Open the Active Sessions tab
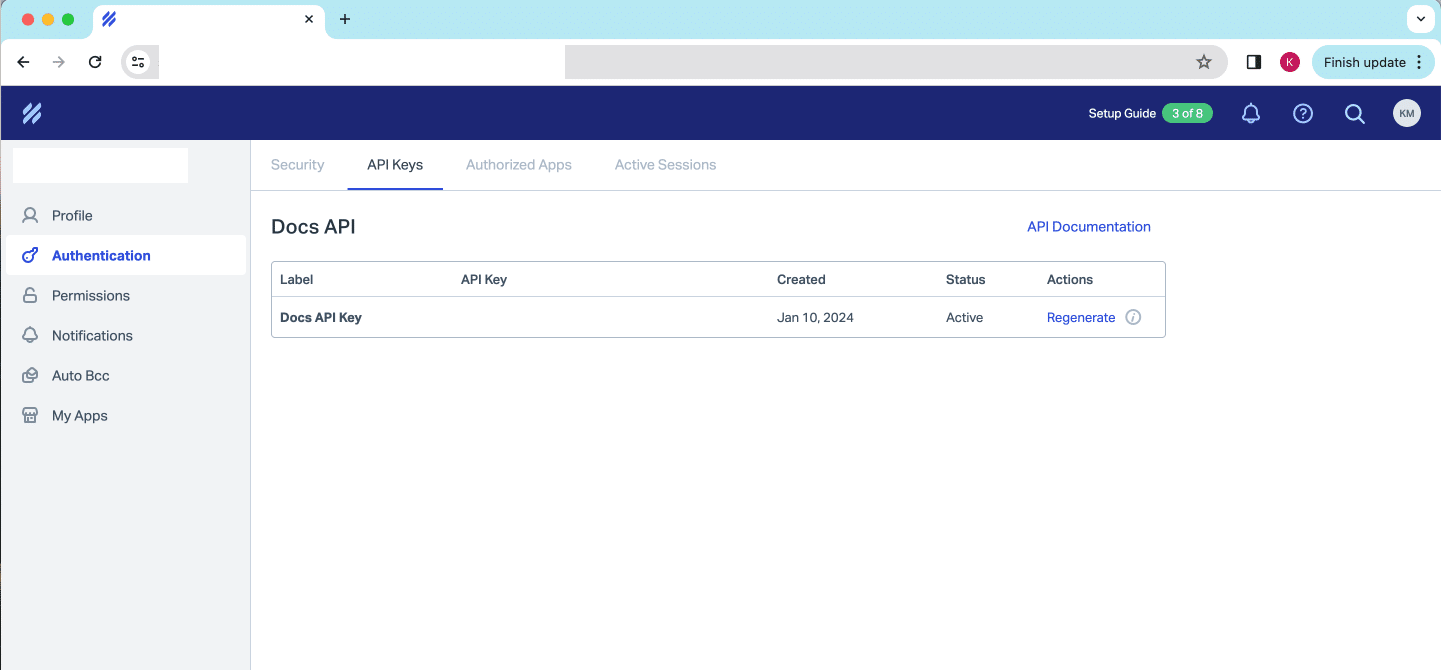Viewport: 1441px width, 670px height. click(665, 165)
